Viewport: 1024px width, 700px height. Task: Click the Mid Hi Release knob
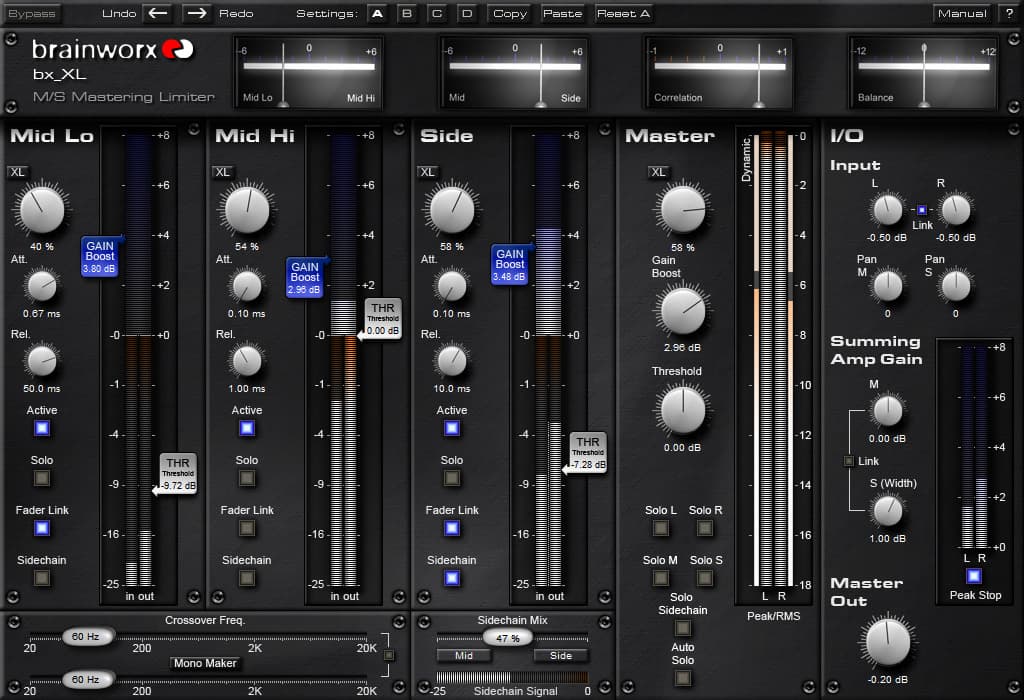247,361
